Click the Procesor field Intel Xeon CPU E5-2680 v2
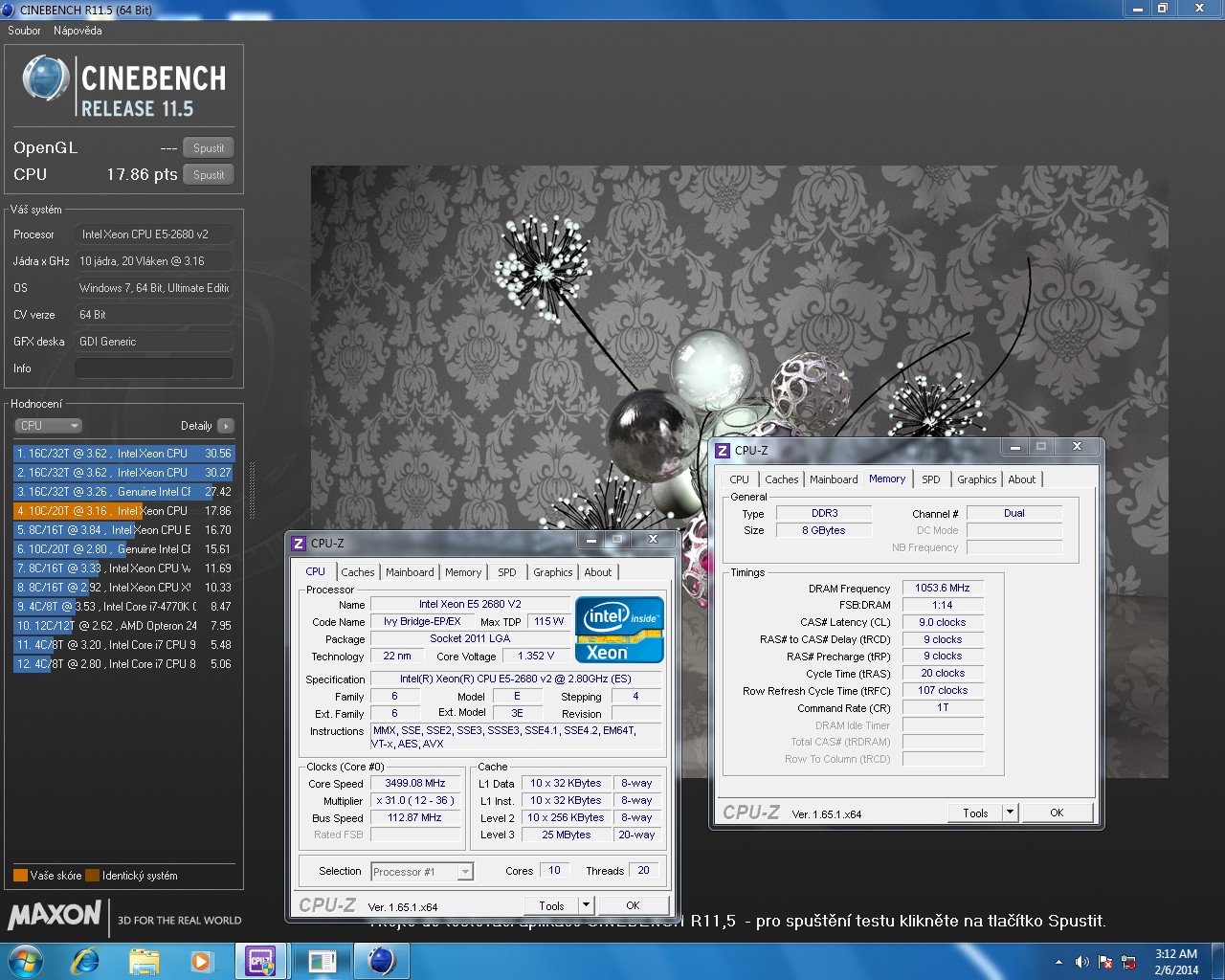Viewport: 1225px width, 980px height. (154, 234)
